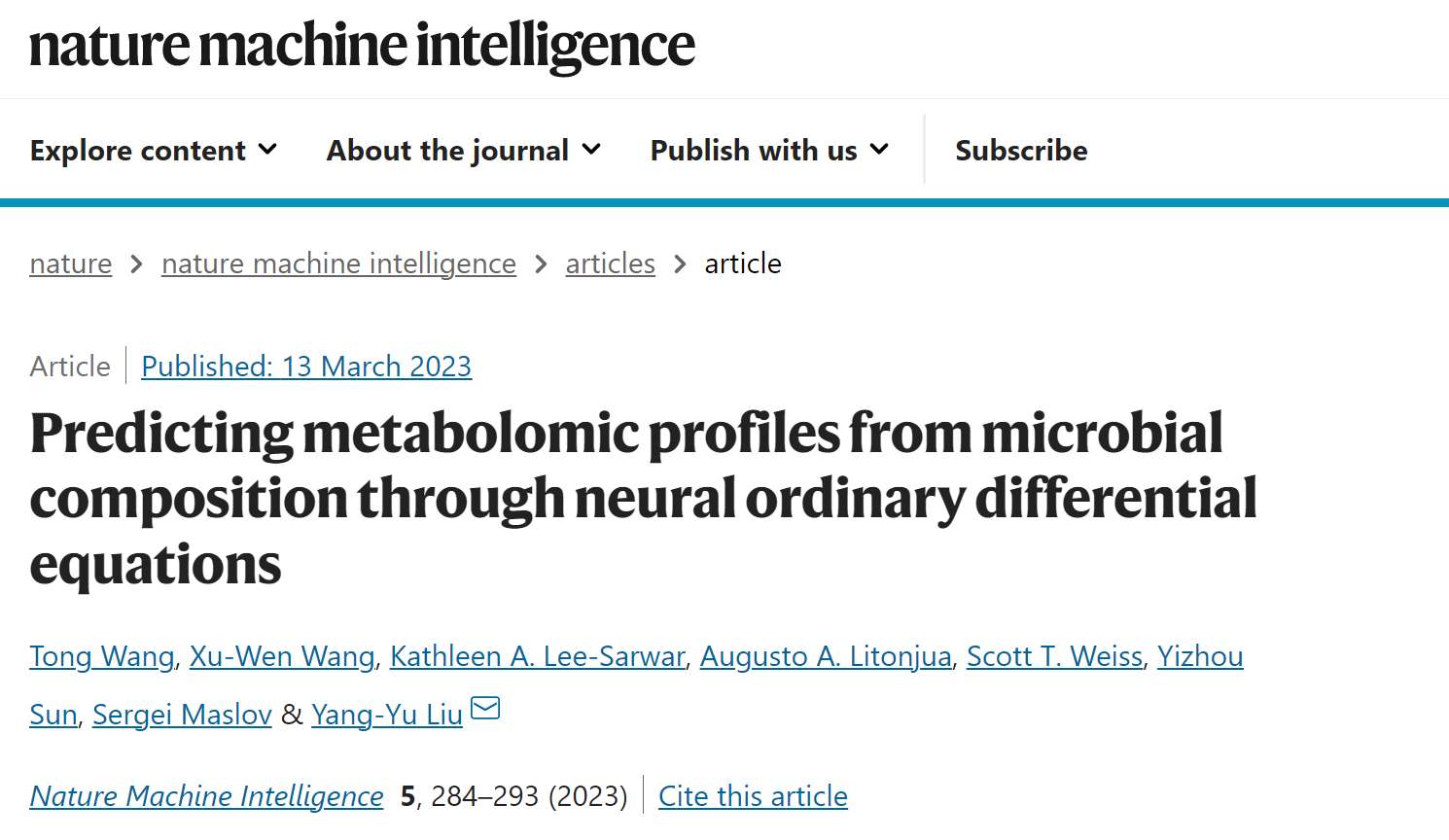Click the Explore content chevron arrow
Viewport: 1449px width, 840px height.
pyautogui.click(x=268, y=150)
